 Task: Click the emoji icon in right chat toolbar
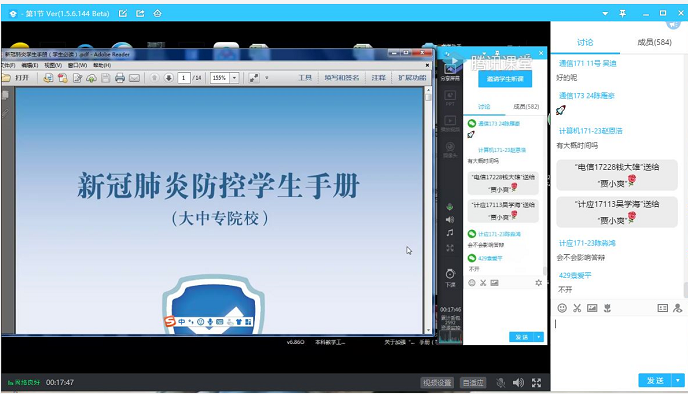[562, 308]
